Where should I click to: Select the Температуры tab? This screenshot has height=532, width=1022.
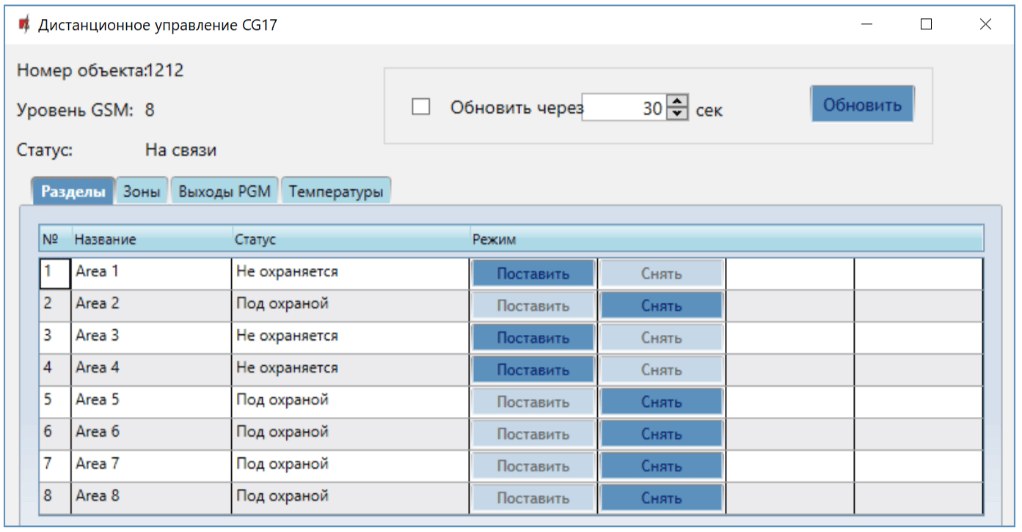pos(335,192)
